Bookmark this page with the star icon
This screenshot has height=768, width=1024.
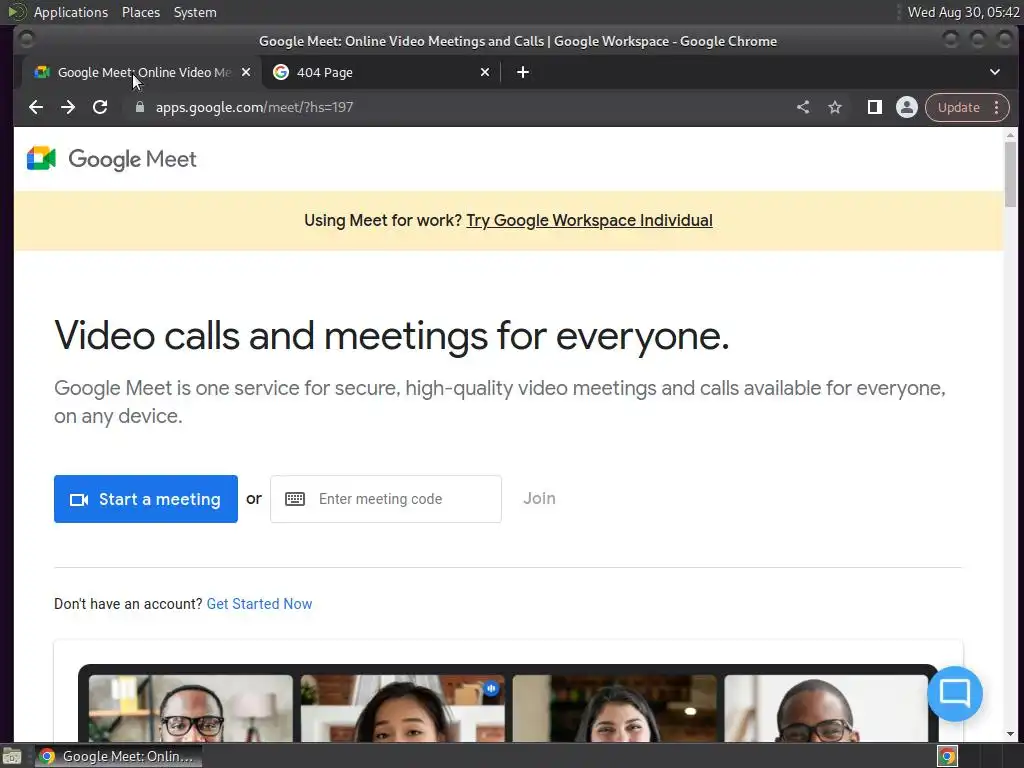click(x=835, y=107)
